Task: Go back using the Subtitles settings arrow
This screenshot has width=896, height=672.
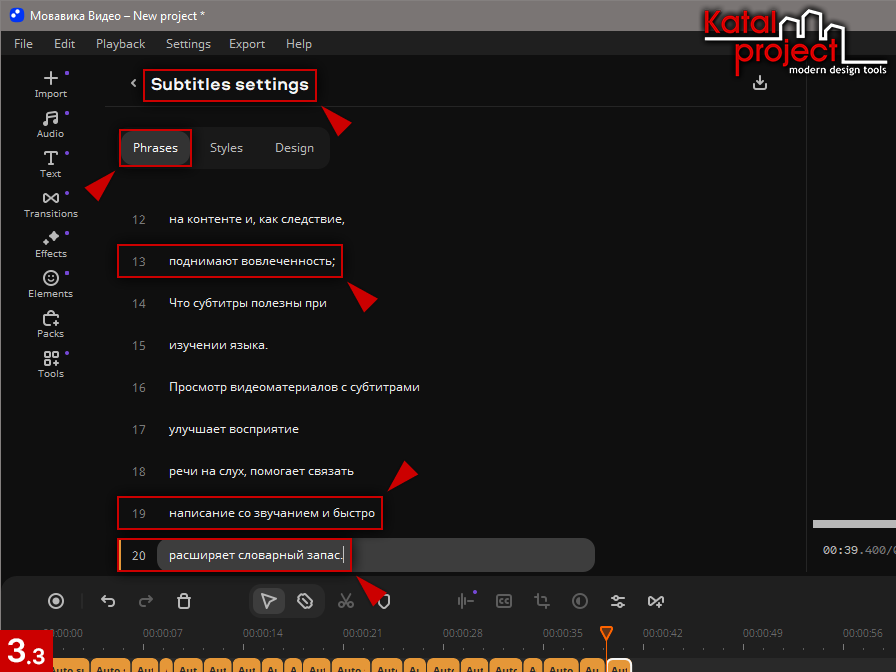Action: 133,84
